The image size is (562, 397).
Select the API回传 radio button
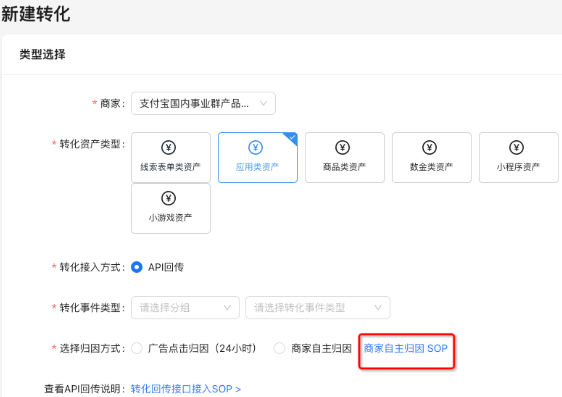(x=137, y=267)
